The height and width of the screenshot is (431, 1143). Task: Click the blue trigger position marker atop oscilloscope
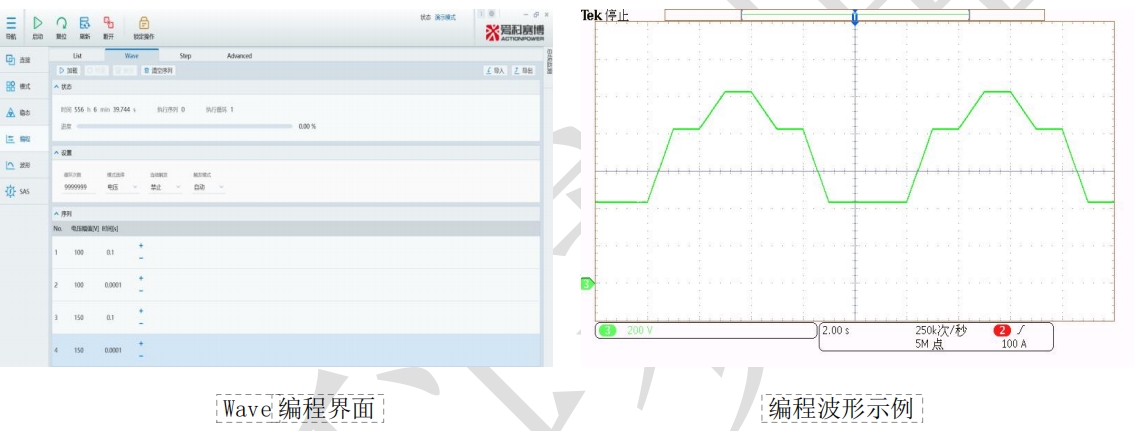coord(854,17)
